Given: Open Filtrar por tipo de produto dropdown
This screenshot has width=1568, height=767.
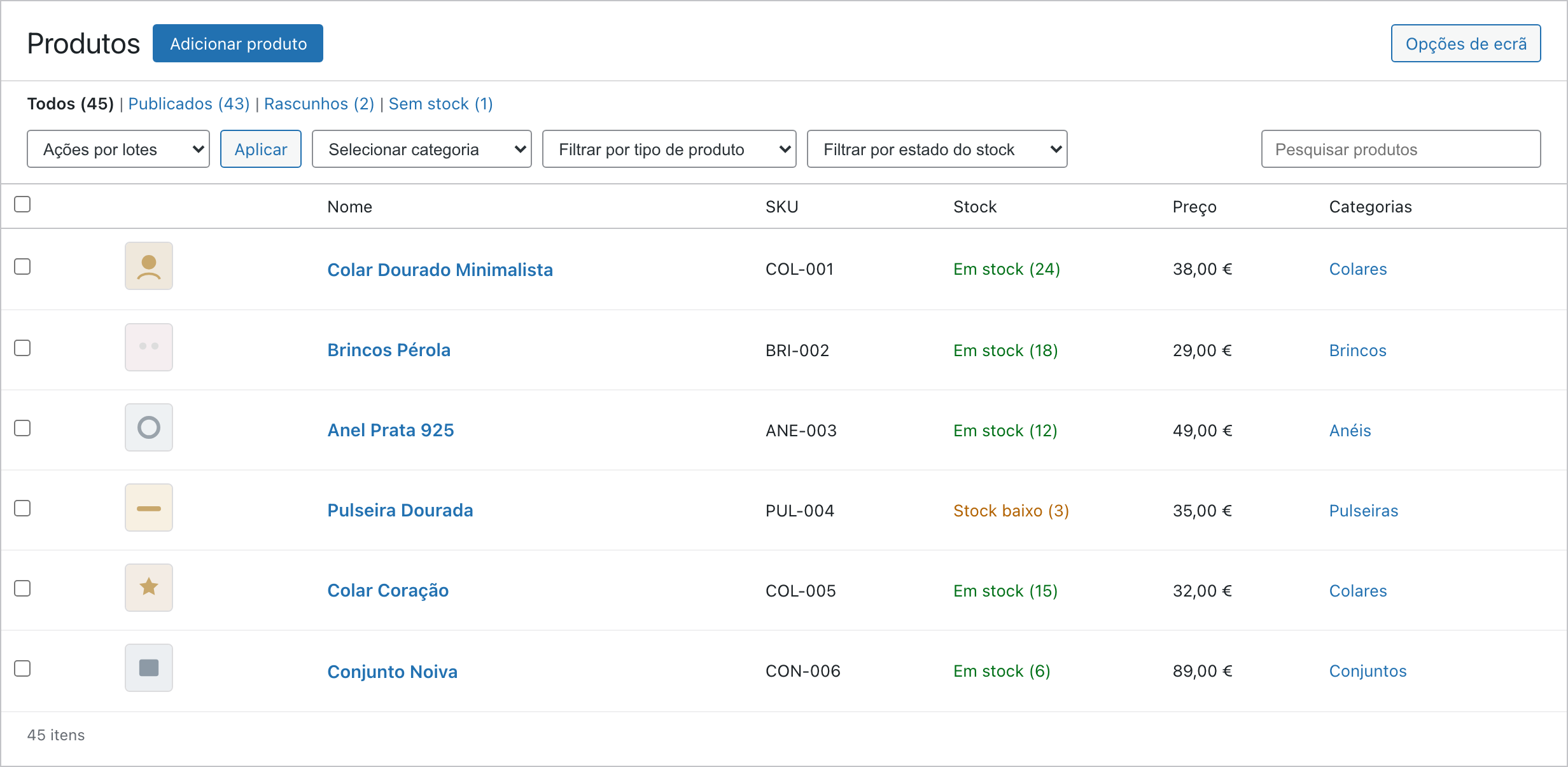Looking at the screenshot, I should (669, 149).
